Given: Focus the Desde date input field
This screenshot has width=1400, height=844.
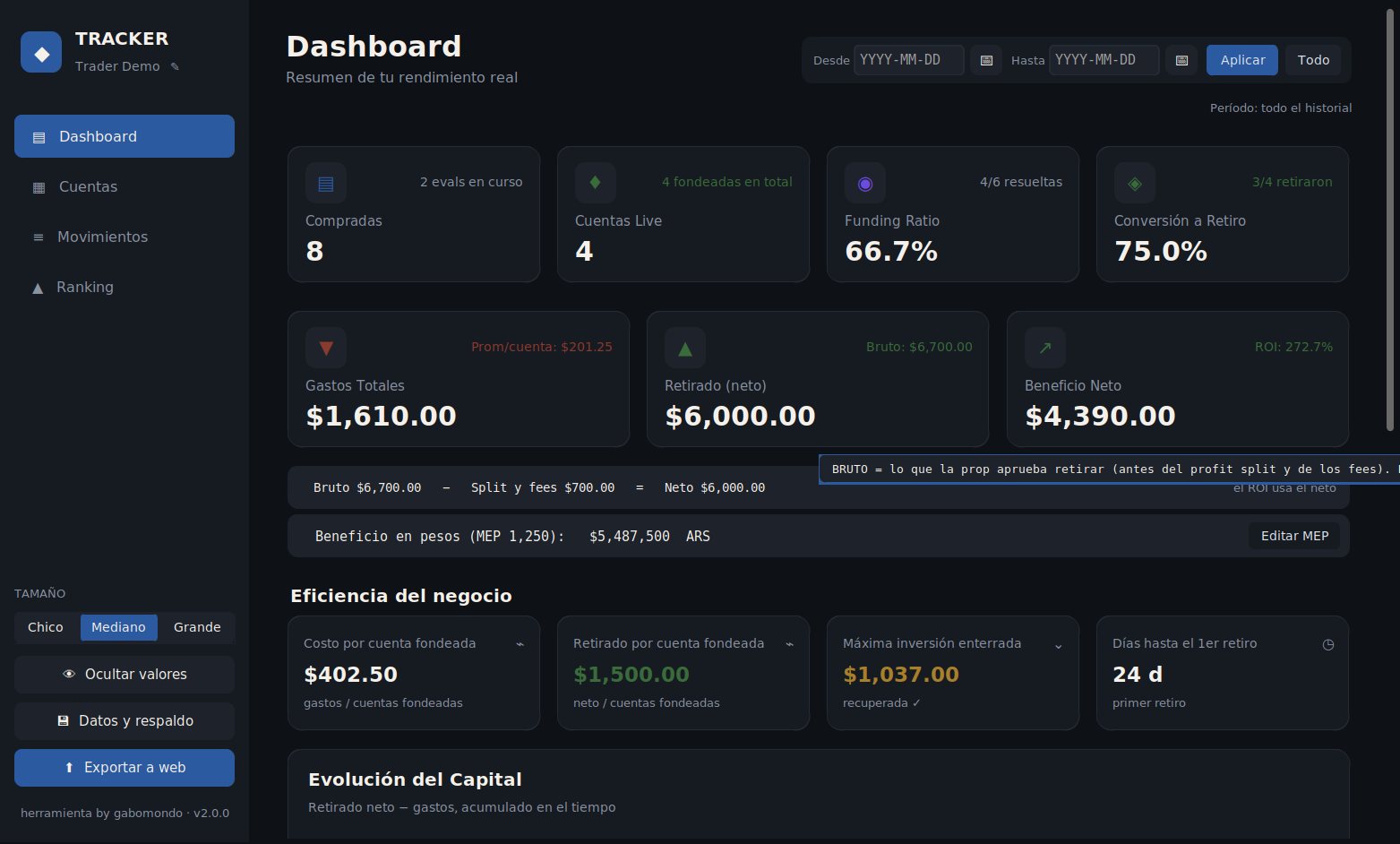Looking at the screenshot, I should 909,60.
